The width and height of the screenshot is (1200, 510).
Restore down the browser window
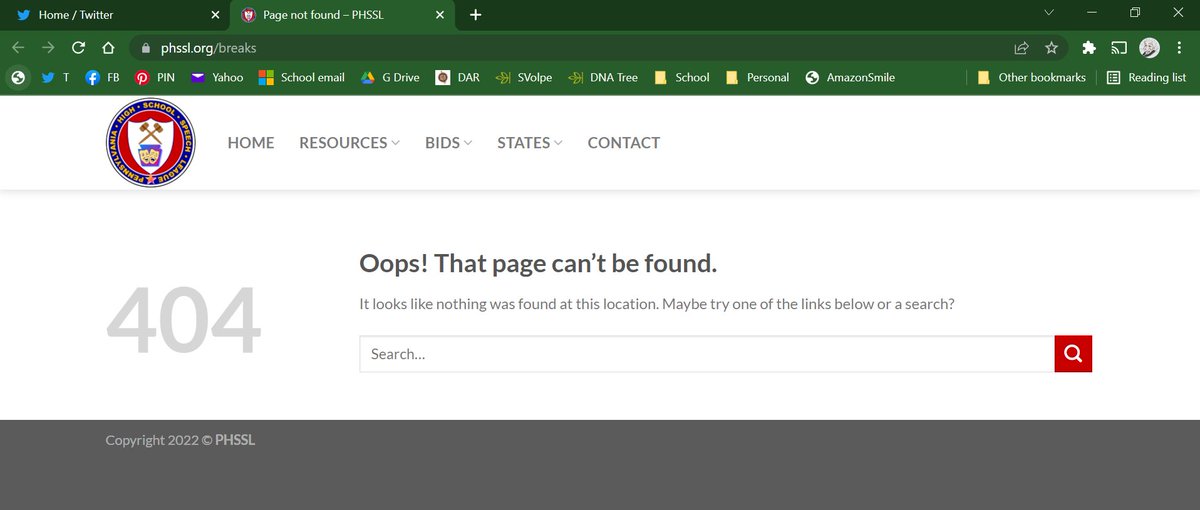tap(1135, 13)
